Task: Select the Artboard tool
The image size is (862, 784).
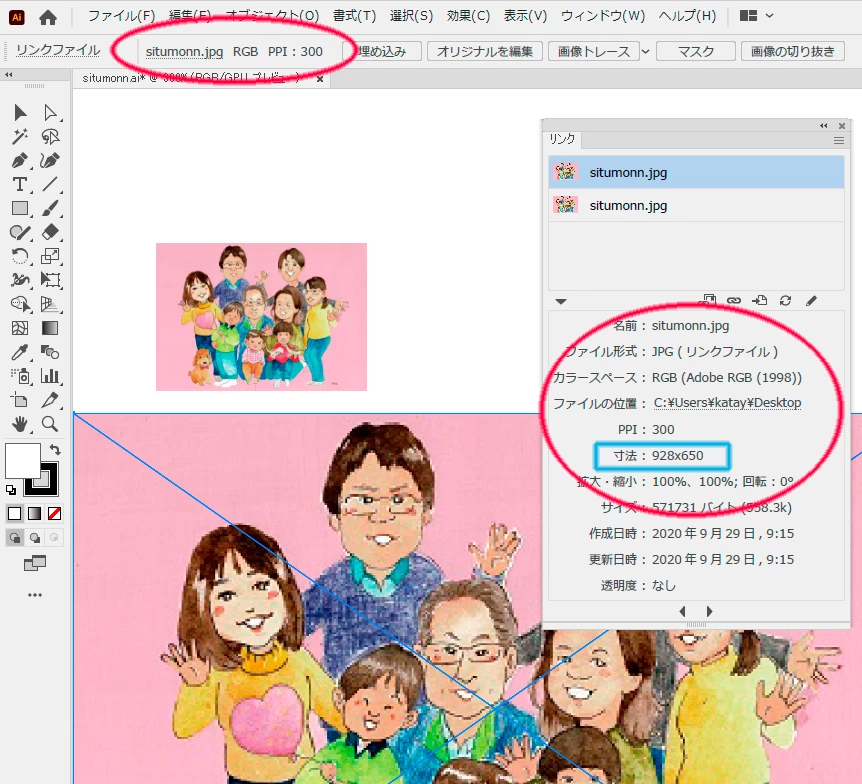Action: click(20, 400)
